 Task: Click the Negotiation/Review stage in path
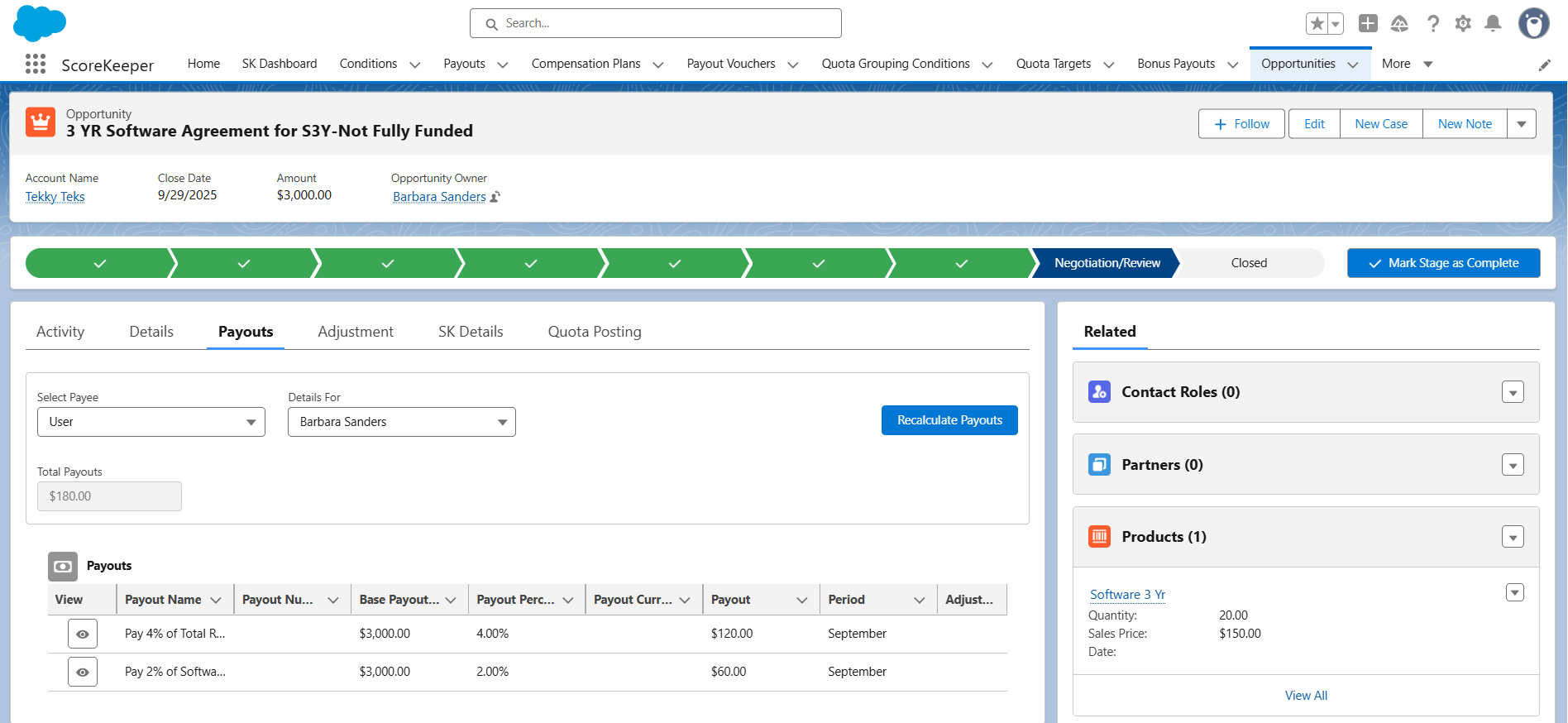pyautogui.click(x=1106, y=263)
